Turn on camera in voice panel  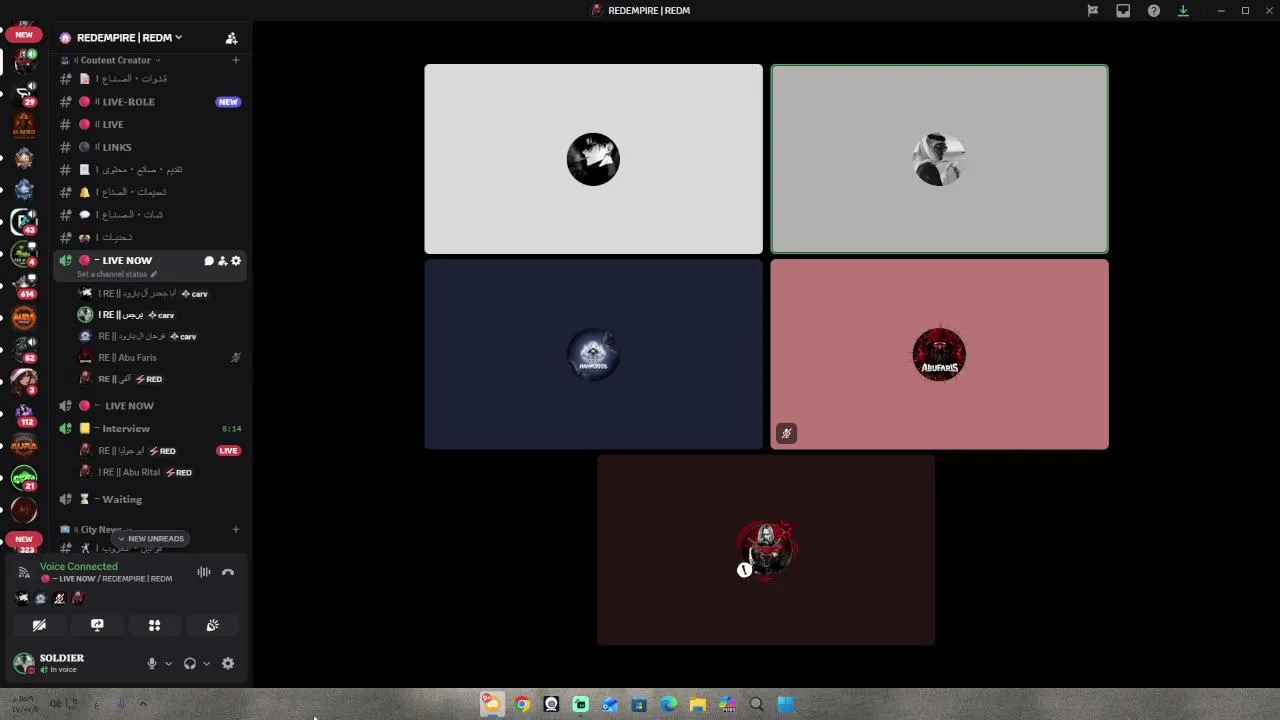point(39,625)
